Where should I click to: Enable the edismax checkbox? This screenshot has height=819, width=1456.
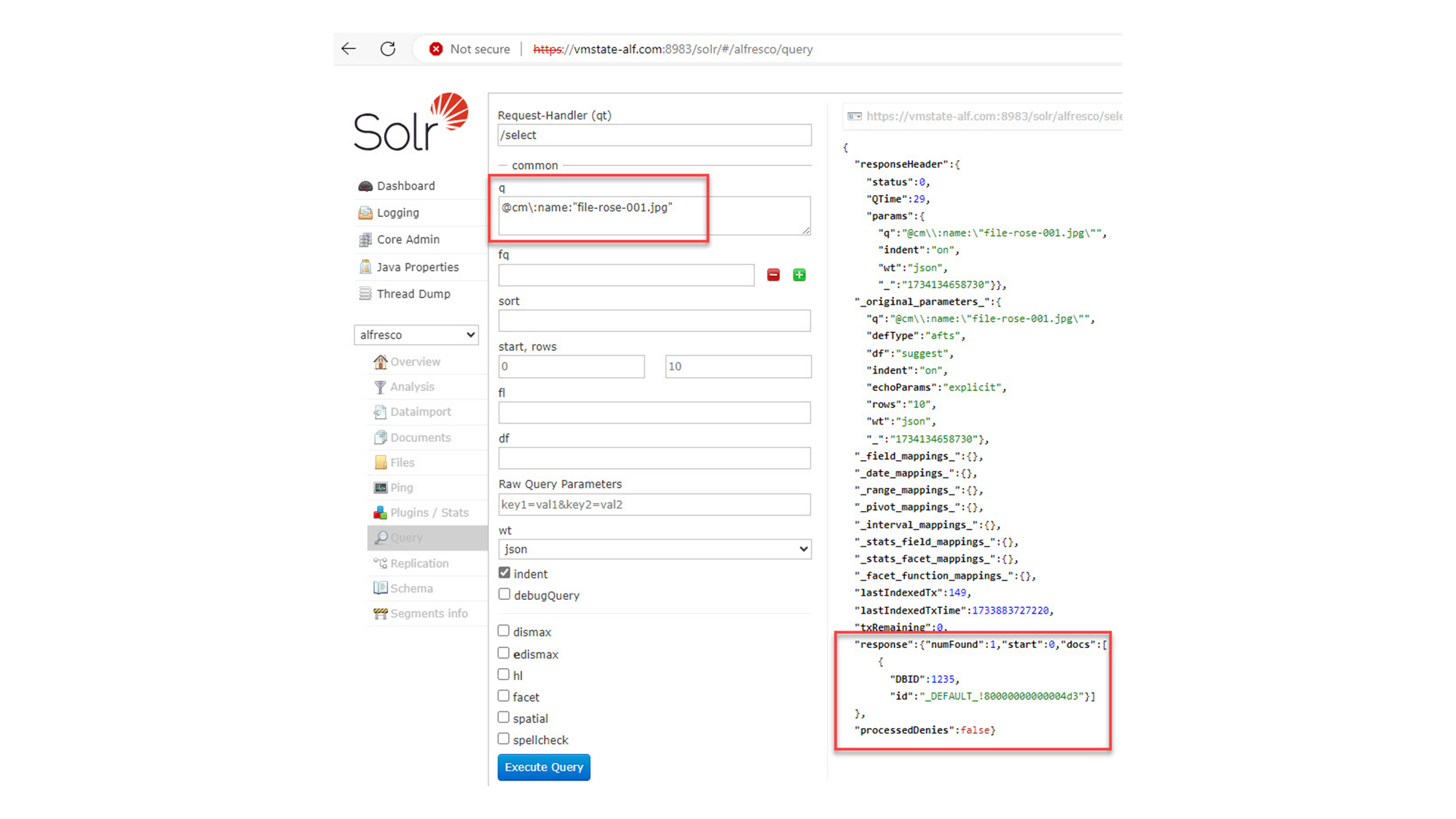point(504,653)
